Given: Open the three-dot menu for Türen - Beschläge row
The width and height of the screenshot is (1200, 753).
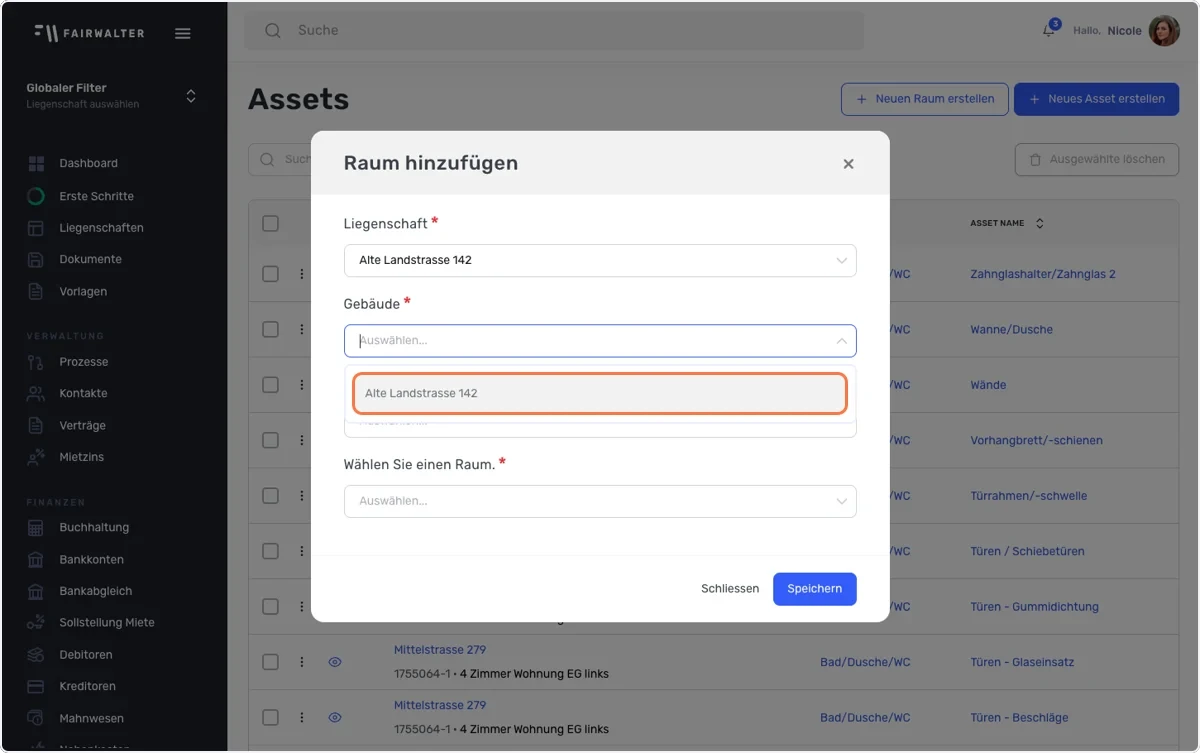Looking at the screenshot, I should [301, 717].
